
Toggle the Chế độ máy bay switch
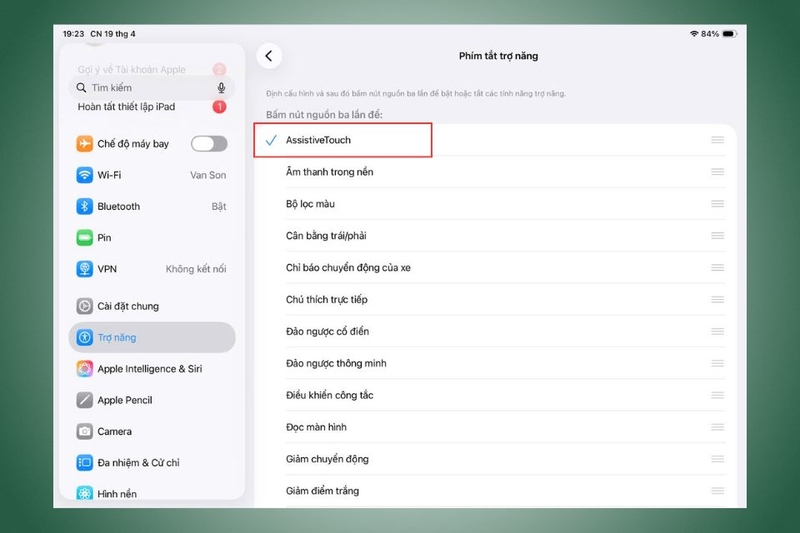209,144
